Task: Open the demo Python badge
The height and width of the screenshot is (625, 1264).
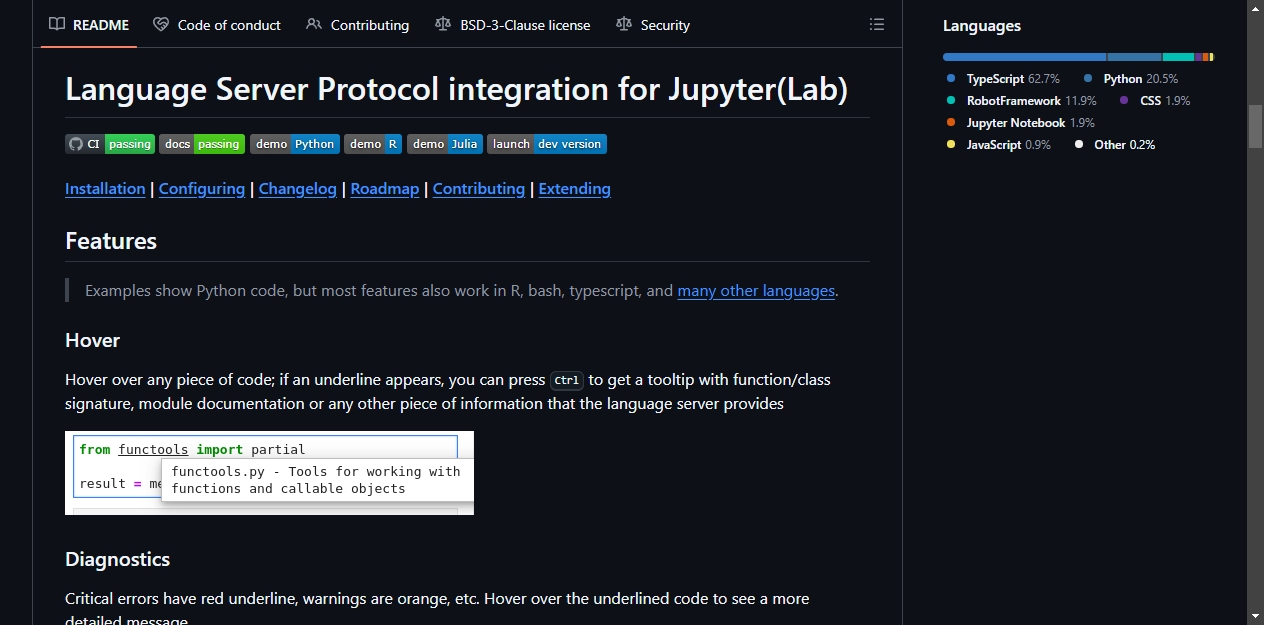Action: [295, 144]
